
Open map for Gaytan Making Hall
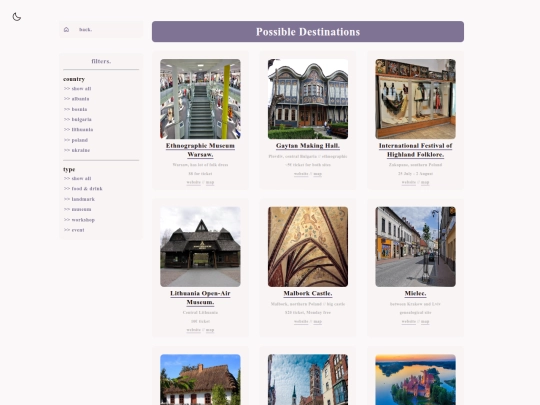click(318, 174)
